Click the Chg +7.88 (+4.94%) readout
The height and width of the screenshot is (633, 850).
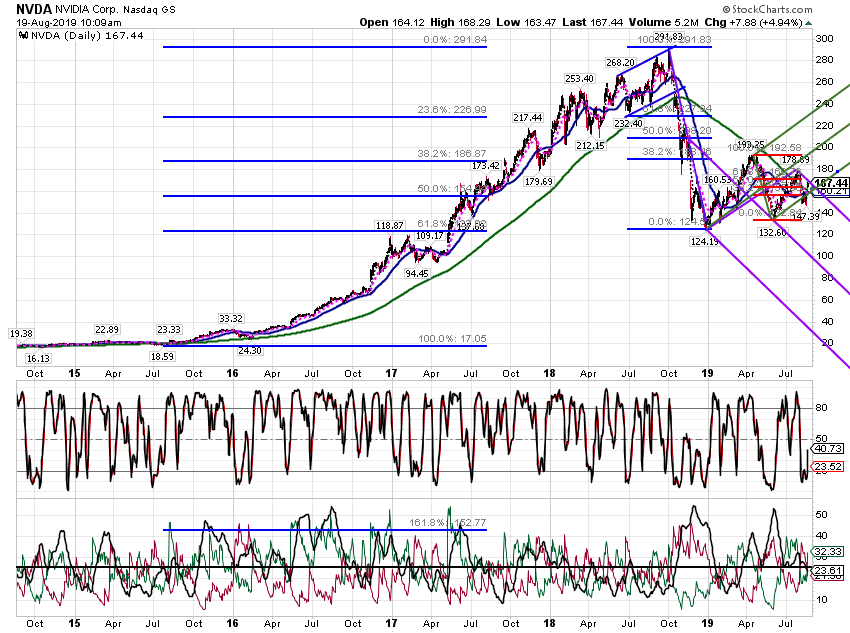[x=753, y=22]
